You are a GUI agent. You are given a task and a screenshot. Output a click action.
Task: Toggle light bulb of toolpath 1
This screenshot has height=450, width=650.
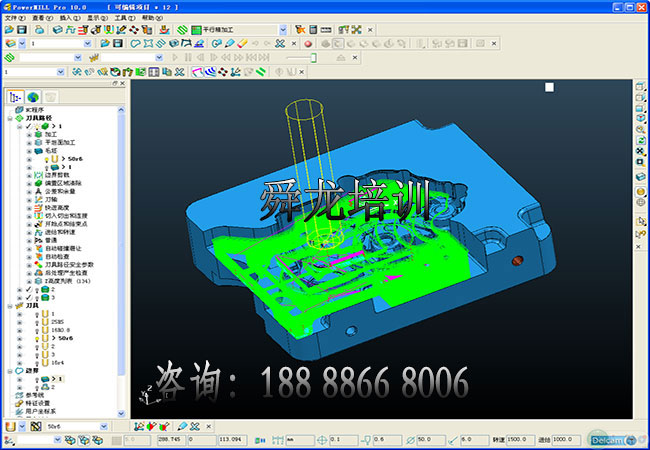36,126
